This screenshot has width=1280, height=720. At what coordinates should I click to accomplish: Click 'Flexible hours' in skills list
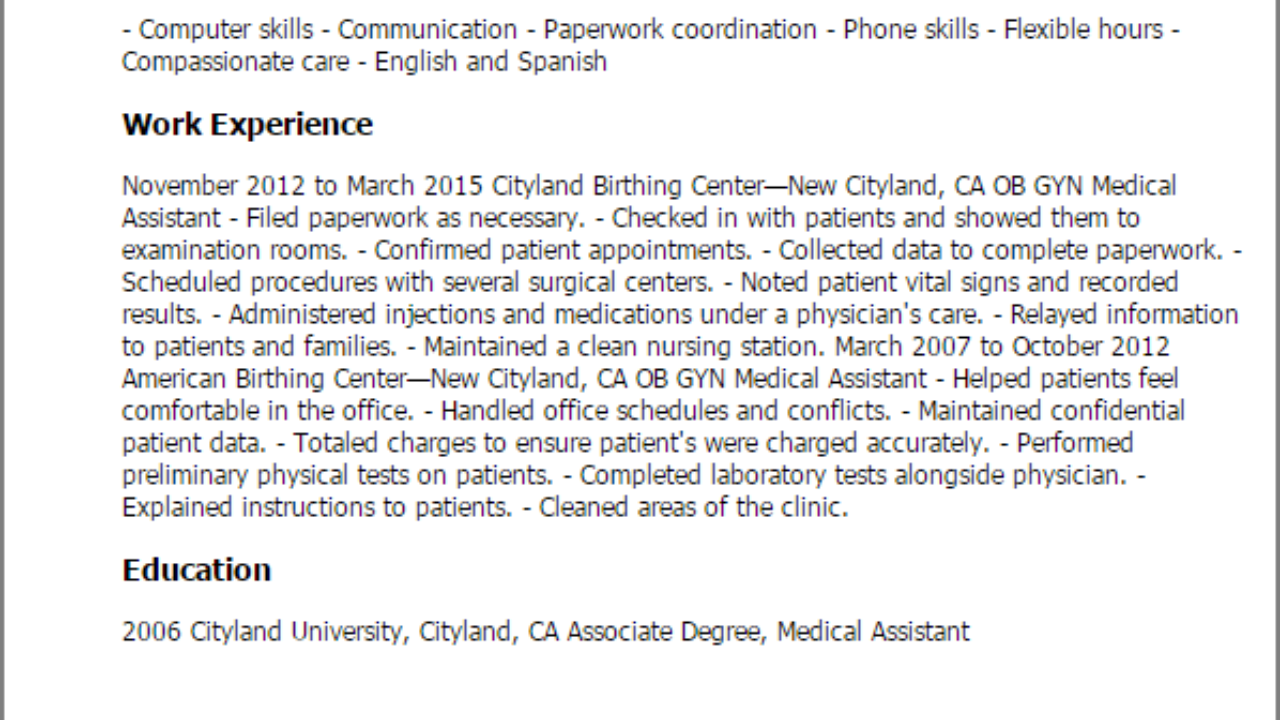point(1084,30)
